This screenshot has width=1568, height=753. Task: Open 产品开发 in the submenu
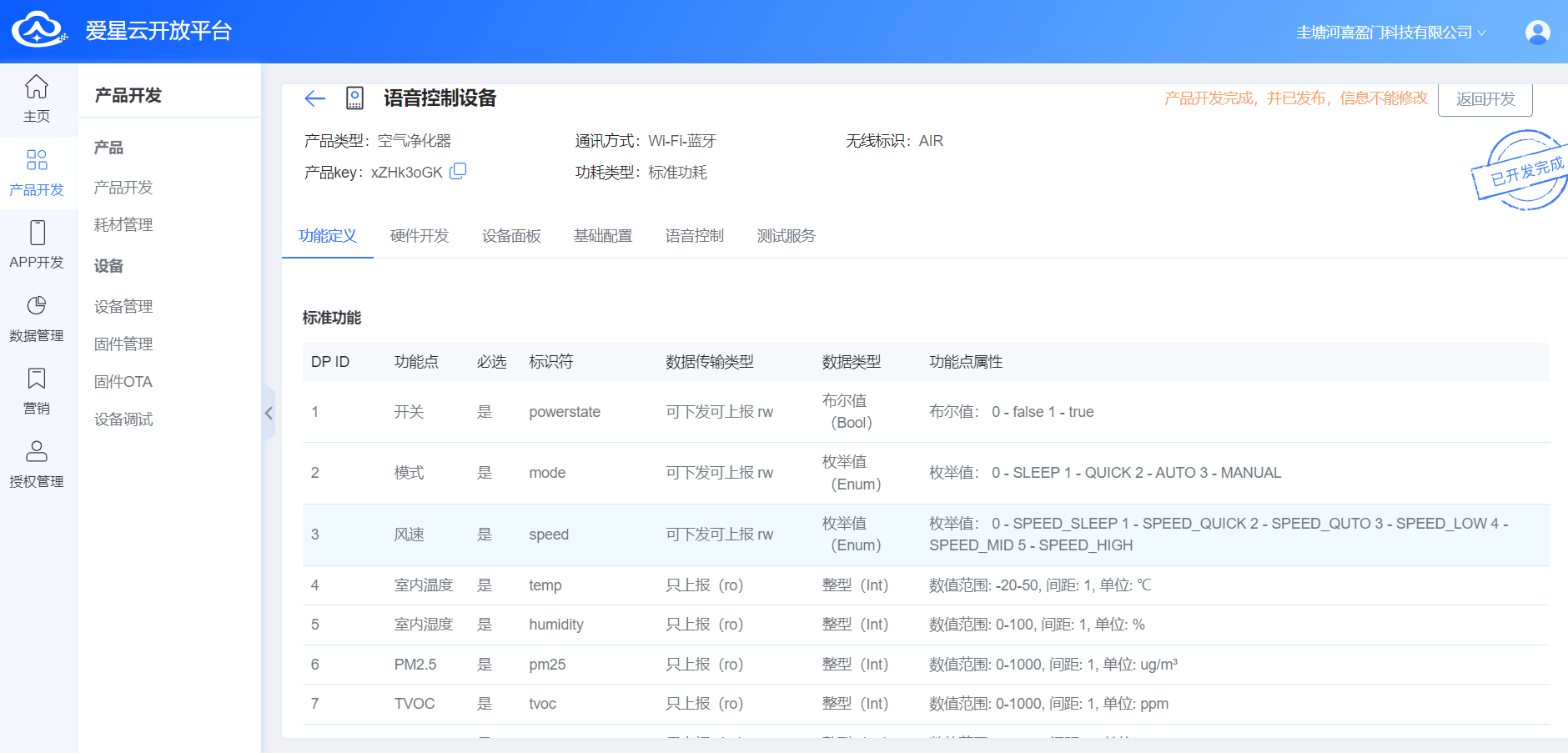click(x=123, y=188)
